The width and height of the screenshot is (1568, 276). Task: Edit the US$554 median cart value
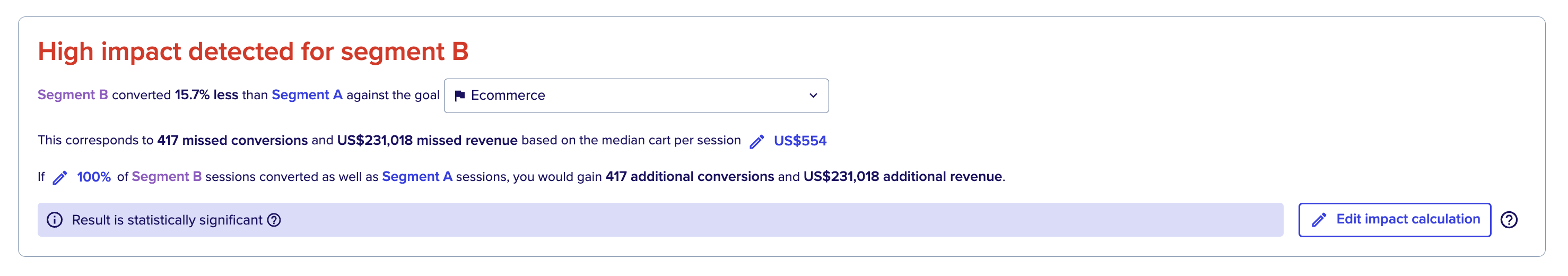[x=800, y=141]
